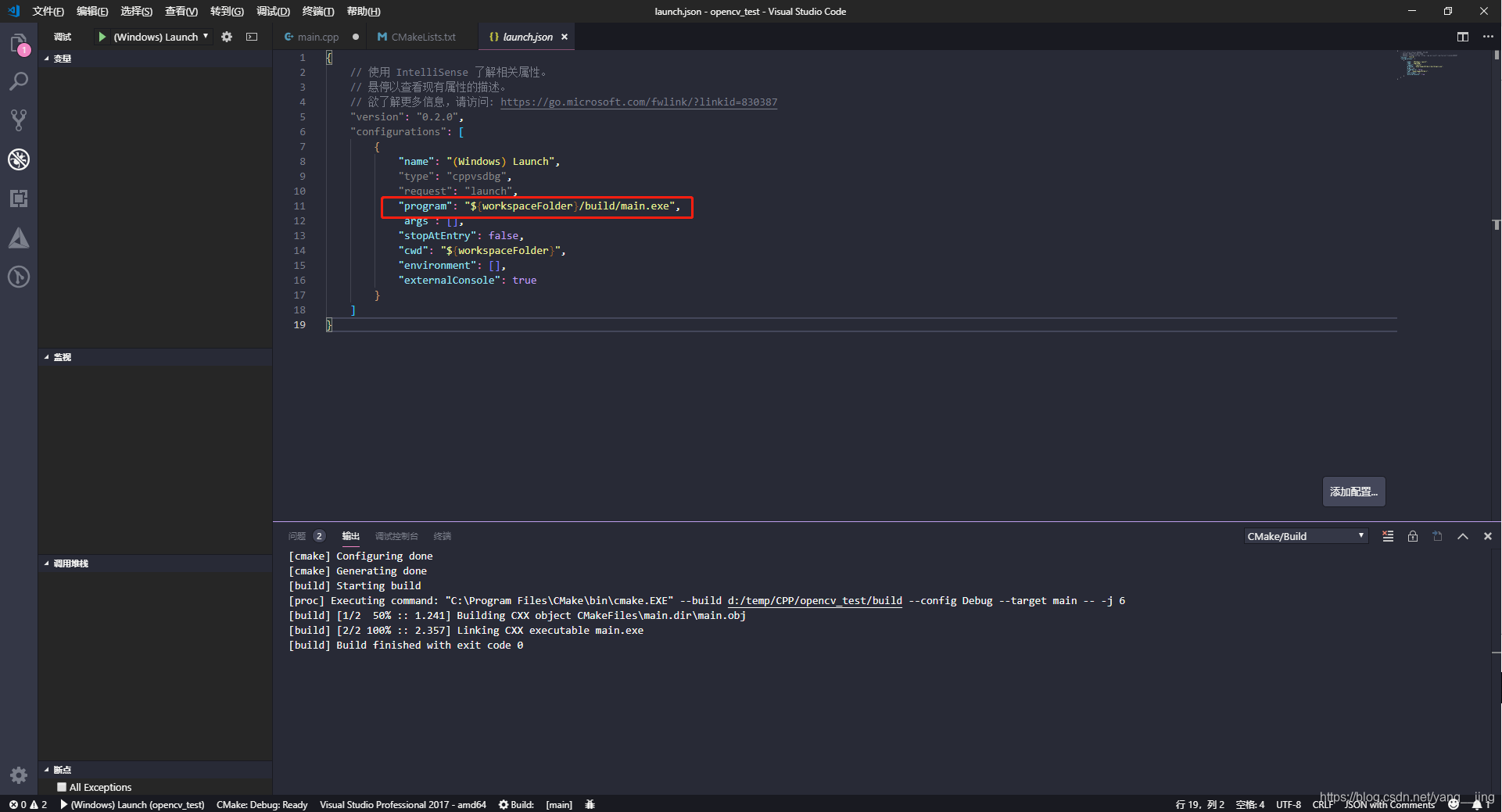Open the debug configuration dropdown

(x=162, y=37)
